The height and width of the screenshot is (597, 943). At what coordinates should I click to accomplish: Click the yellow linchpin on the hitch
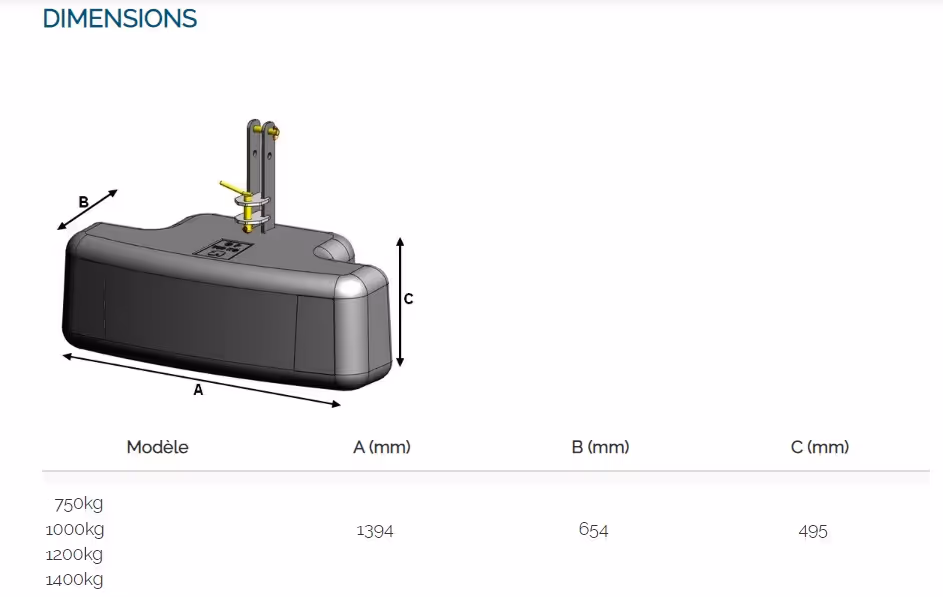(237, 188)
